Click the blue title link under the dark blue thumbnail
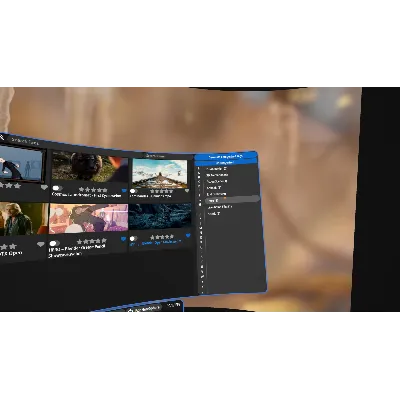 pyautogui.click(x=156, y=242)
